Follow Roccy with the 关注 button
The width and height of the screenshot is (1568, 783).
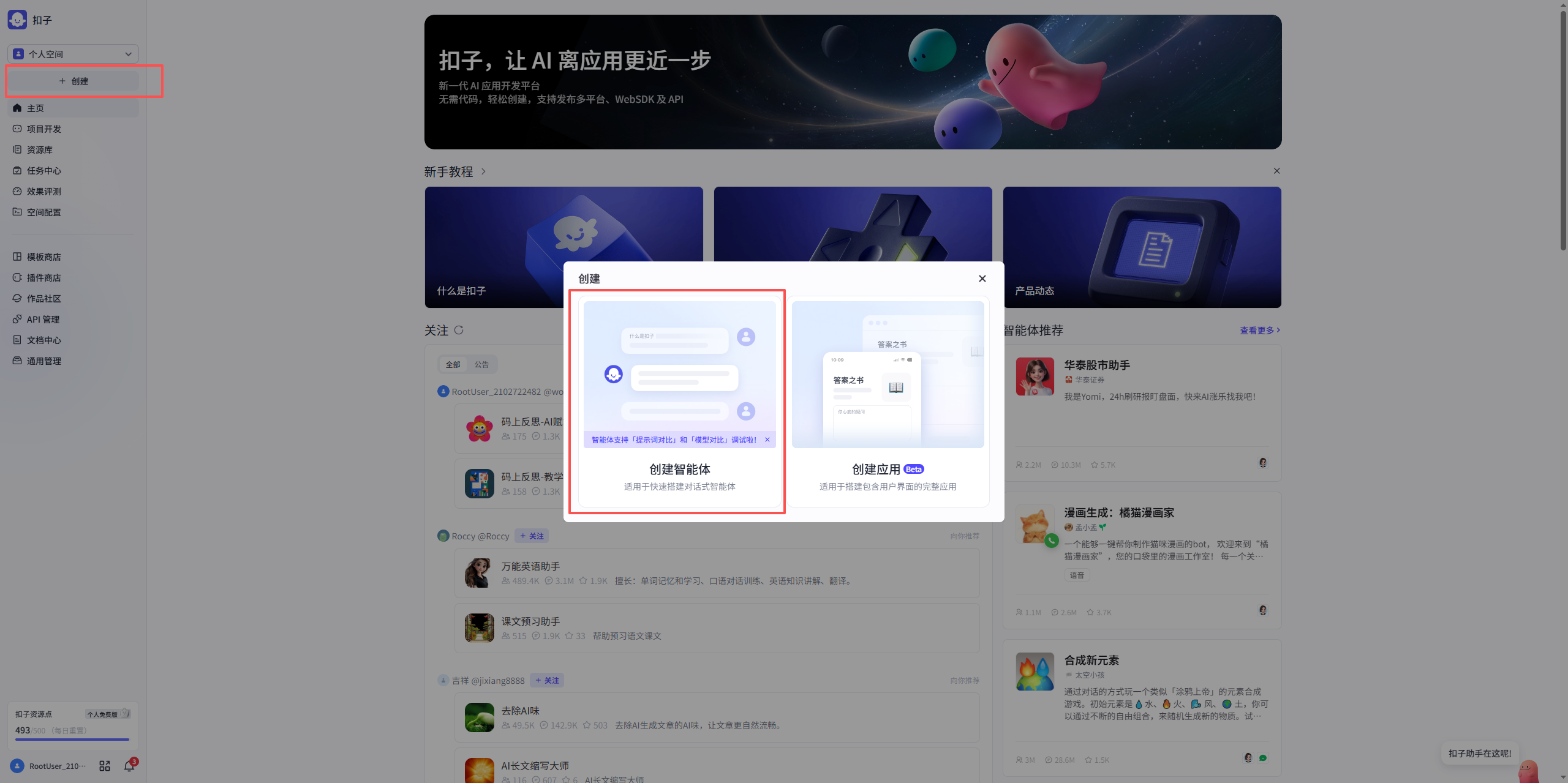coord(532,536)
